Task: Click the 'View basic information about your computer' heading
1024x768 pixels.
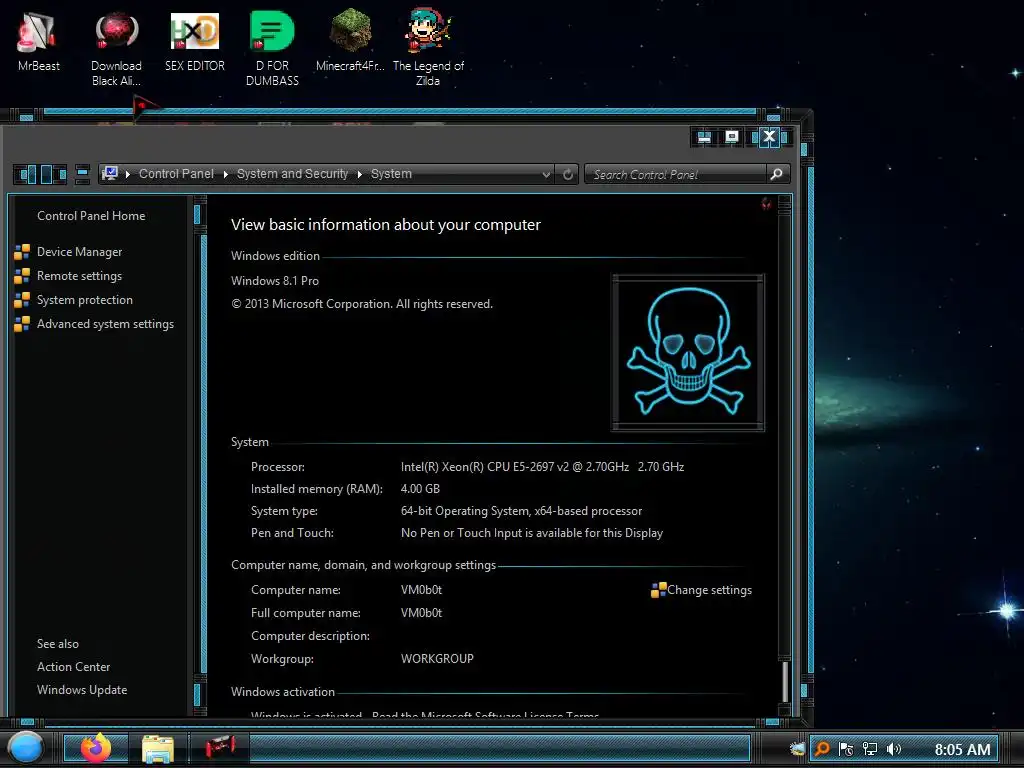Action: click(385, 225)
